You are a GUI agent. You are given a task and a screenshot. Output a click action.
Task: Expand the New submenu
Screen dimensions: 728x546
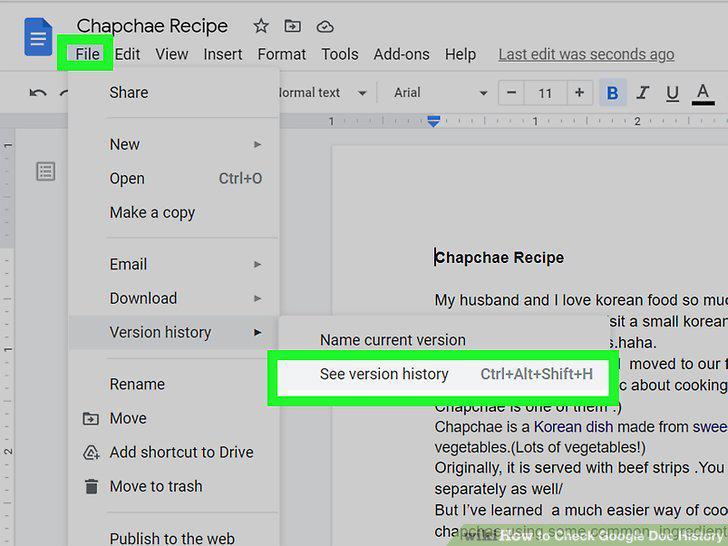(x=174, y=144)
